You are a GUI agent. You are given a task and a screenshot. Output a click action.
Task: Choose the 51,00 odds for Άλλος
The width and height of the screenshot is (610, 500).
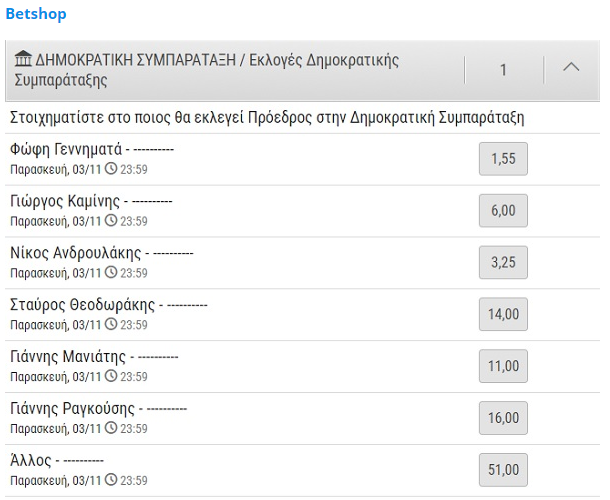[503, 469]
